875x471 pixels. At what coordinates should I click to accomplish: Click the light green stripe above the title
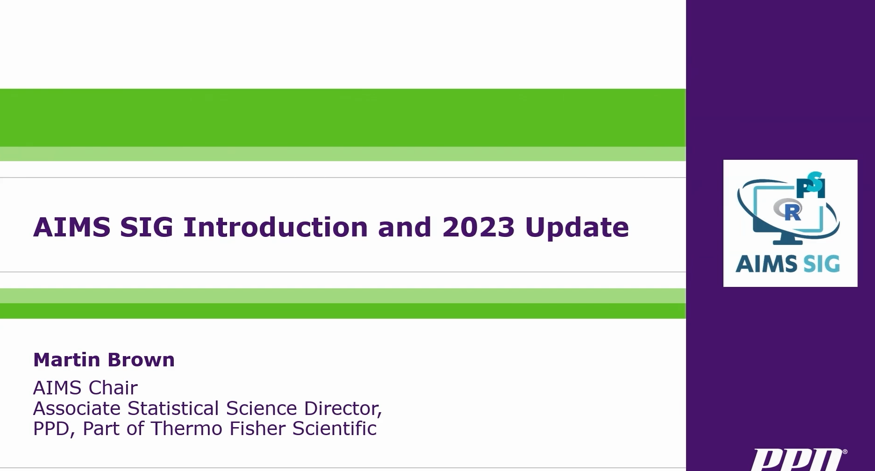click(342, 154)
